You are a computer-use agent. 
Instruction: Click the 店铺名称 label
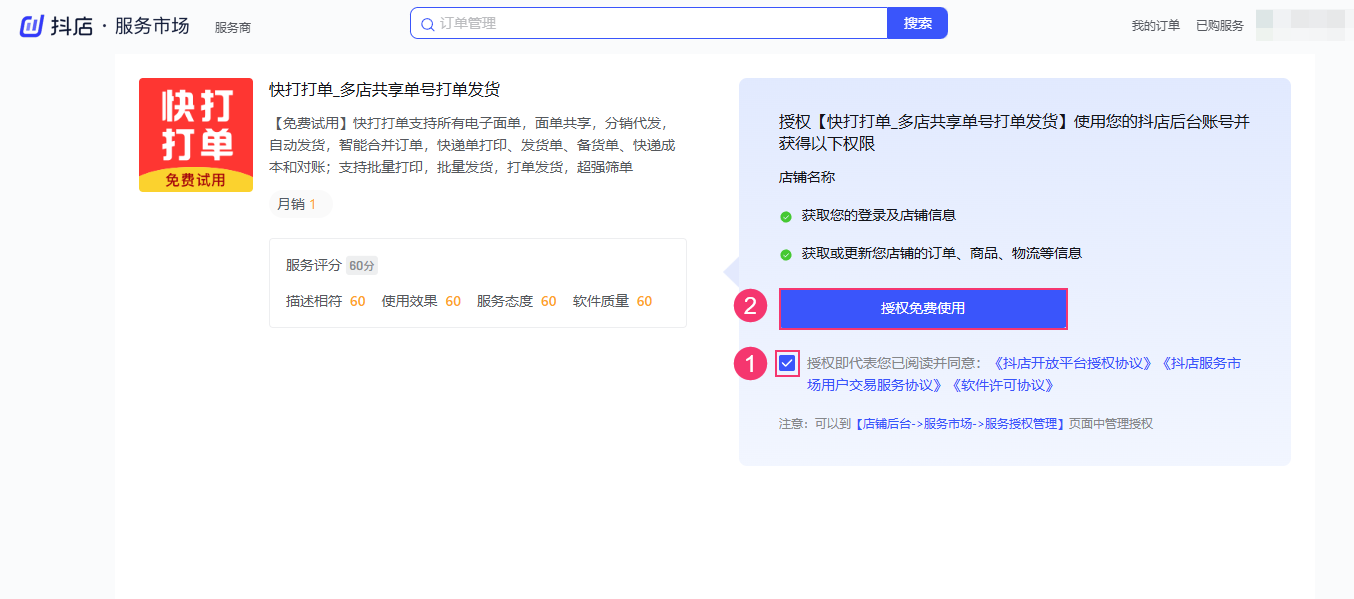[x=807, y=177]
